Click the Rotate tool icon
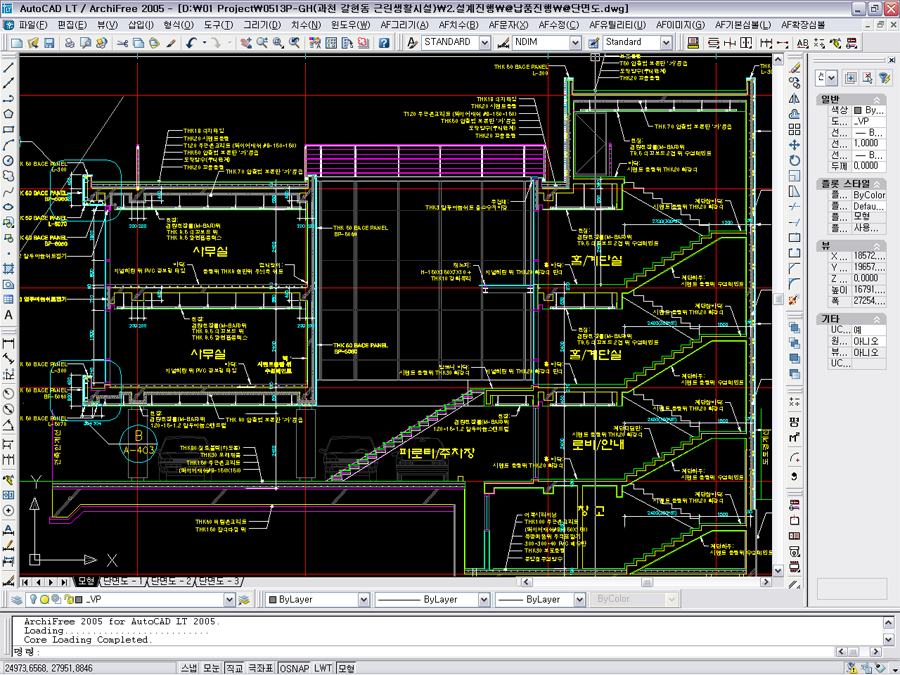This screenshot has width=900, height=675. click(794, 161)
